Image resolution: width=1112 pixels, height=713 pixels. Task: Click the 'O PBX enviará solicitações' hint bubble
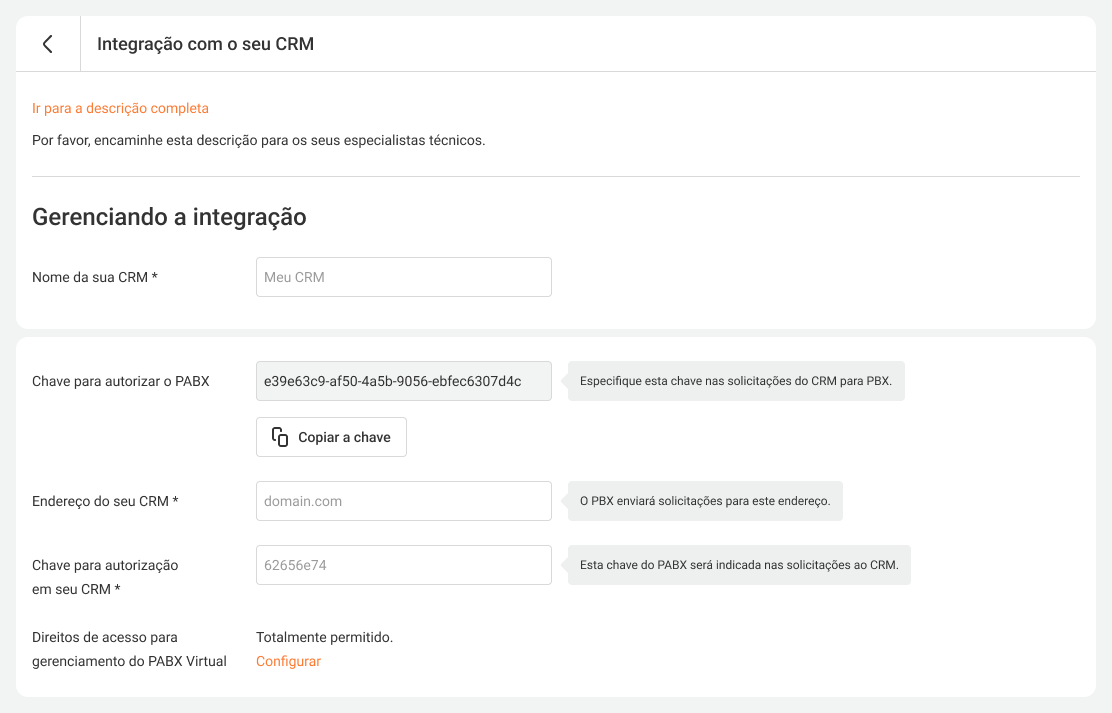pyautogui.click(x=705, y=501)
